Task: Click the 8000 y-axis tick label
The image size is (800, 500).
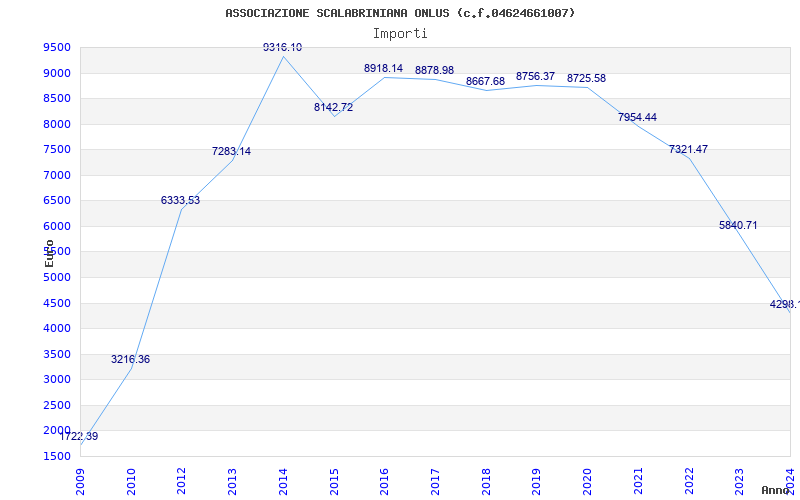Action: pyautogui.click(x=57, y=124)
